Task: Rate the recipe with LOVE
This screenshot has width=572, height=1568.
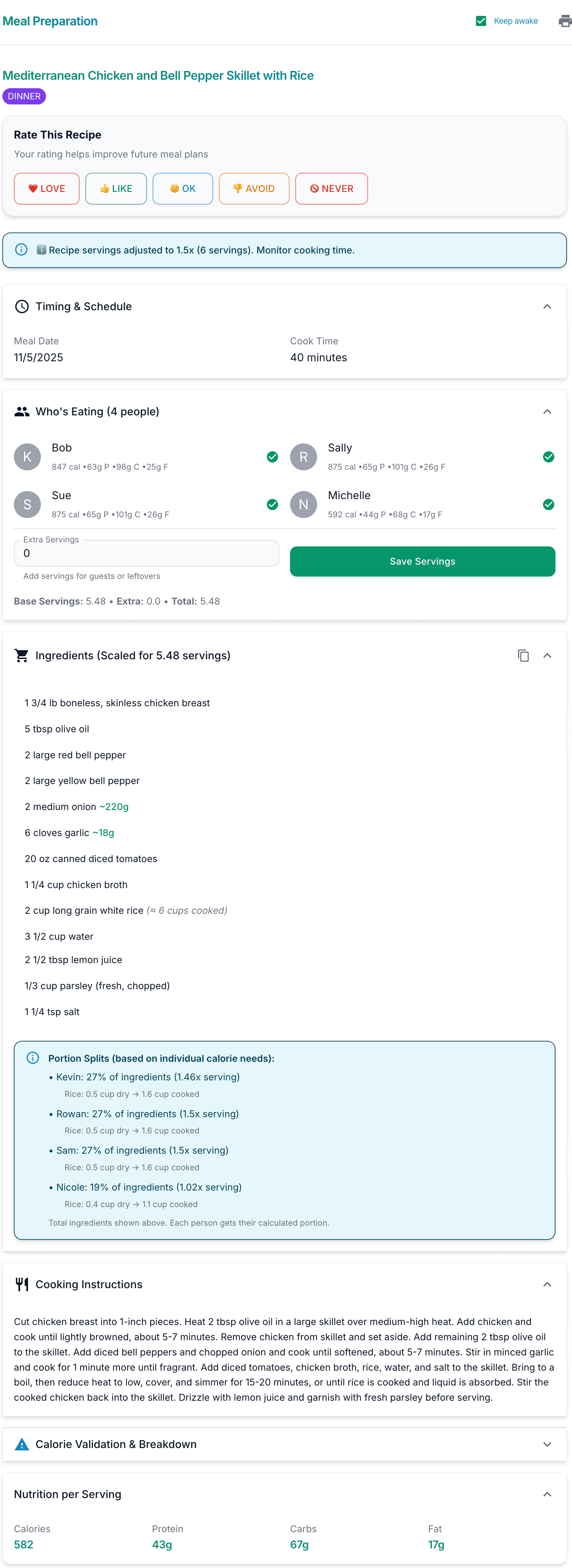Action: [46, 188]
